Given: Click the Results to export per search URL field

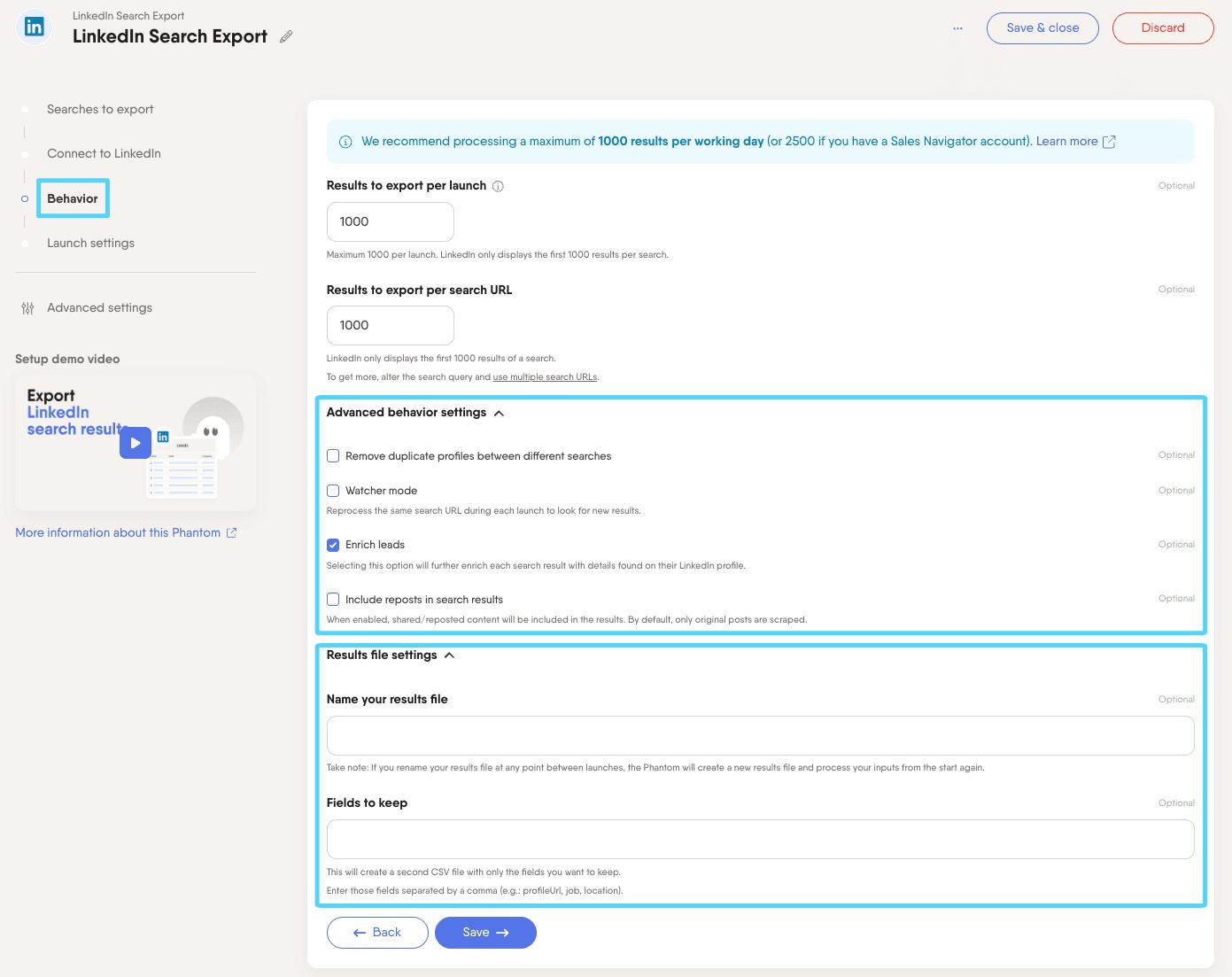Looking at the screenshot, I should (391, 326).
